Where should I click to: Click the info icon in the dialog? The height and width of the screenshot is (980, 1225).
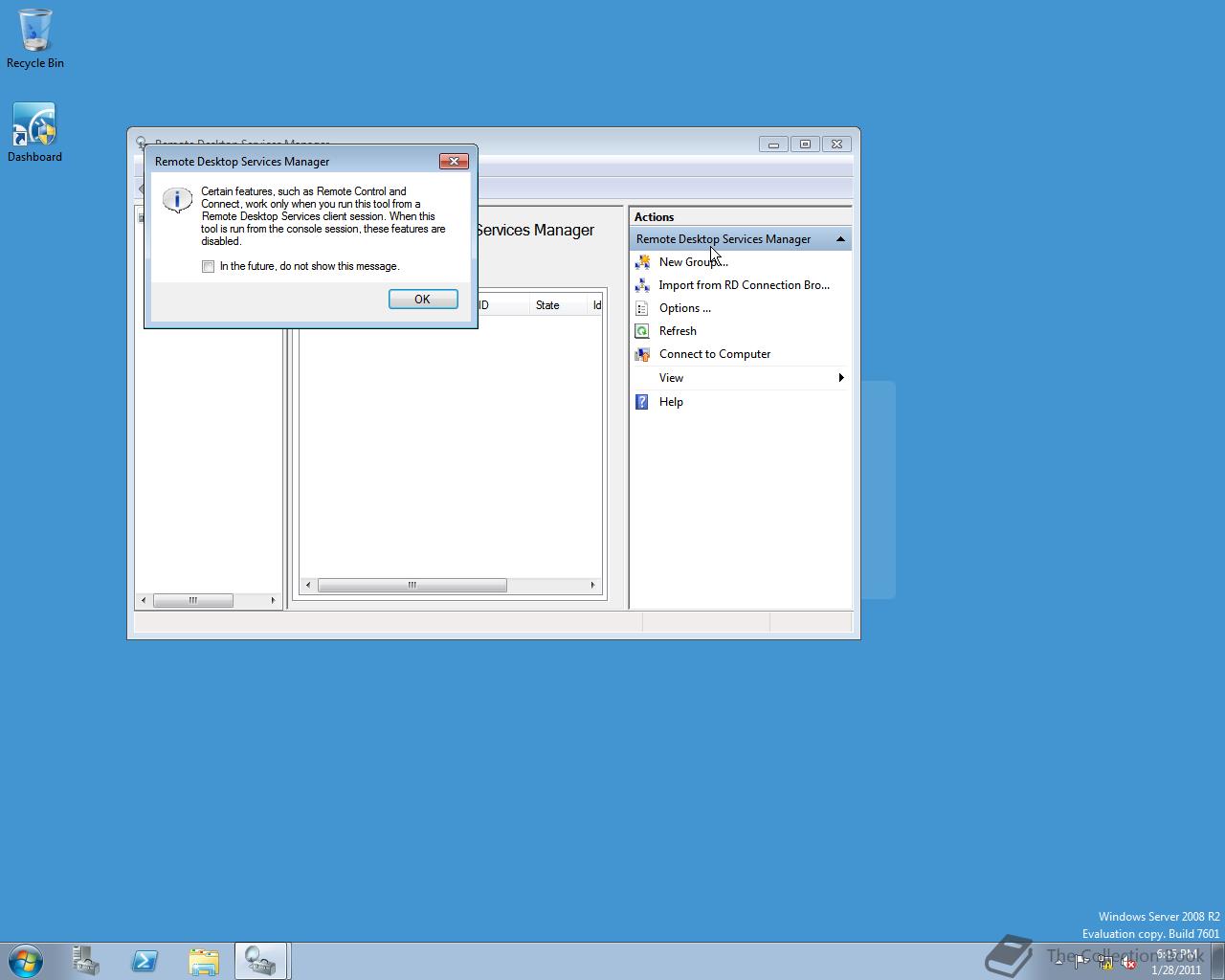[x=177, y=200]
